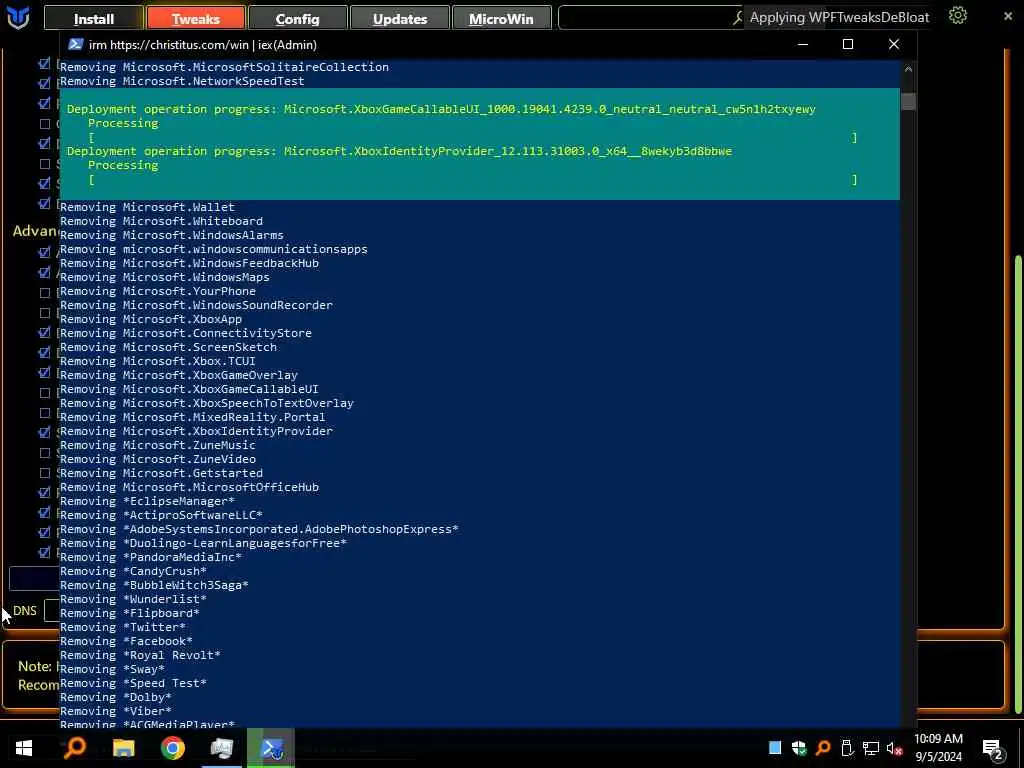Image resolution: width=1024 pixels, height=768 pixels.
Task: Click 'Removing Microsoft.WindowsAlarms' line
Action: [x=172, y=235]
